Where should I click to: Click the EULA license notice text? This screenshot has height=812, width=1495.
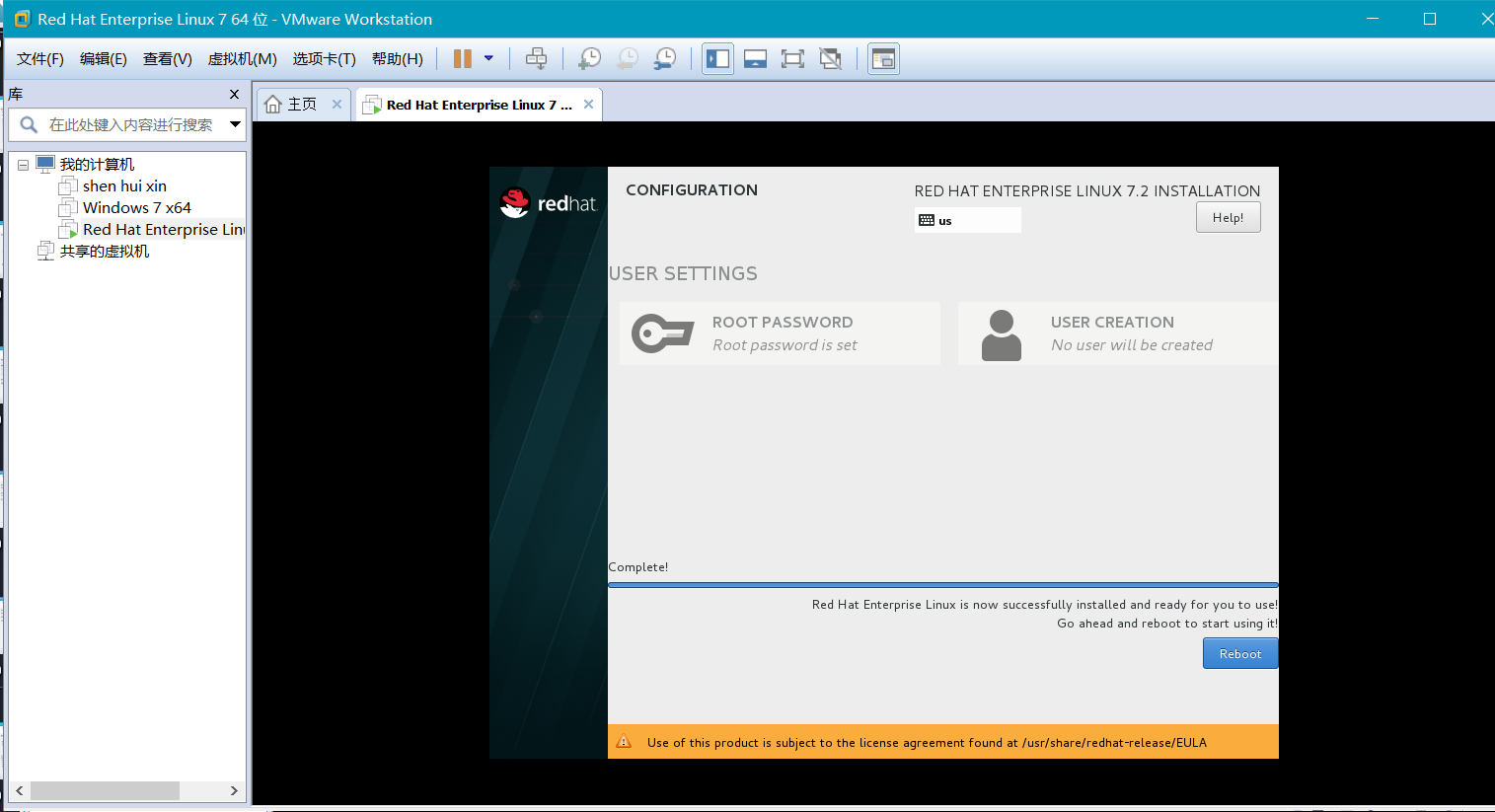pyautogui.click(x=927, y=743)
